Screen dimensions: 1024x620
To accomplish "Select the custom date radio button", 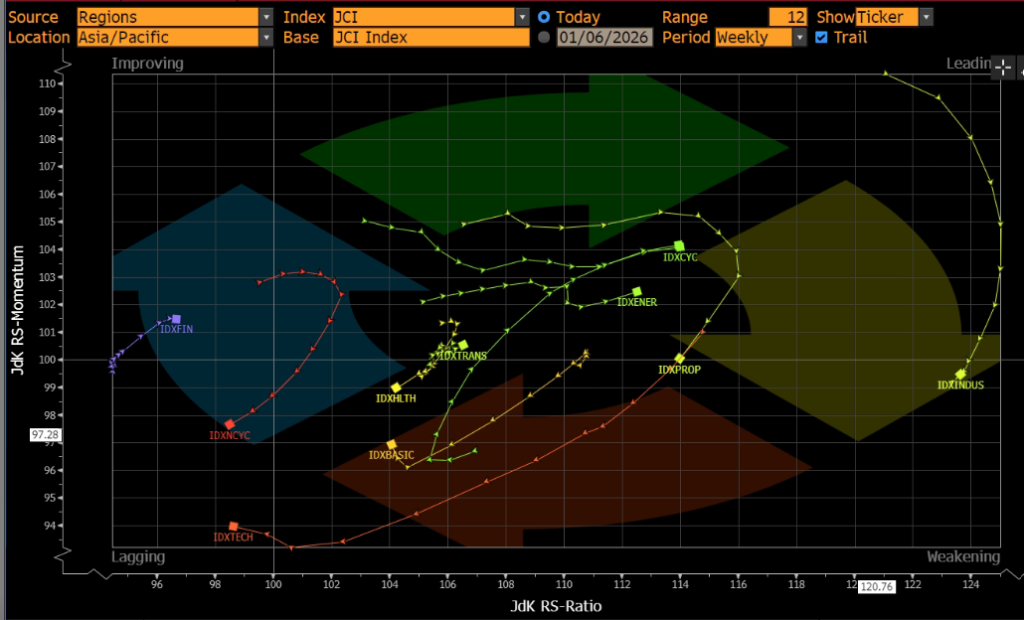I will [544, 37].
